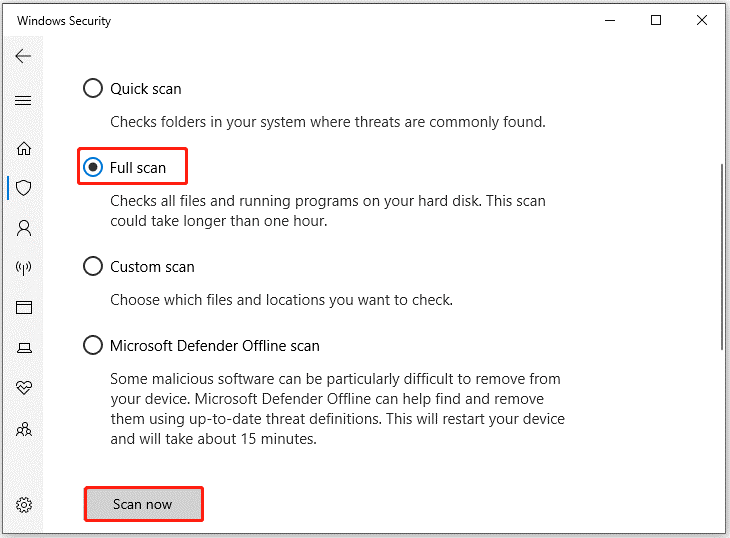730x538 pixels.
Task: Close the Windows Security window
Action: tap(702, 20)
